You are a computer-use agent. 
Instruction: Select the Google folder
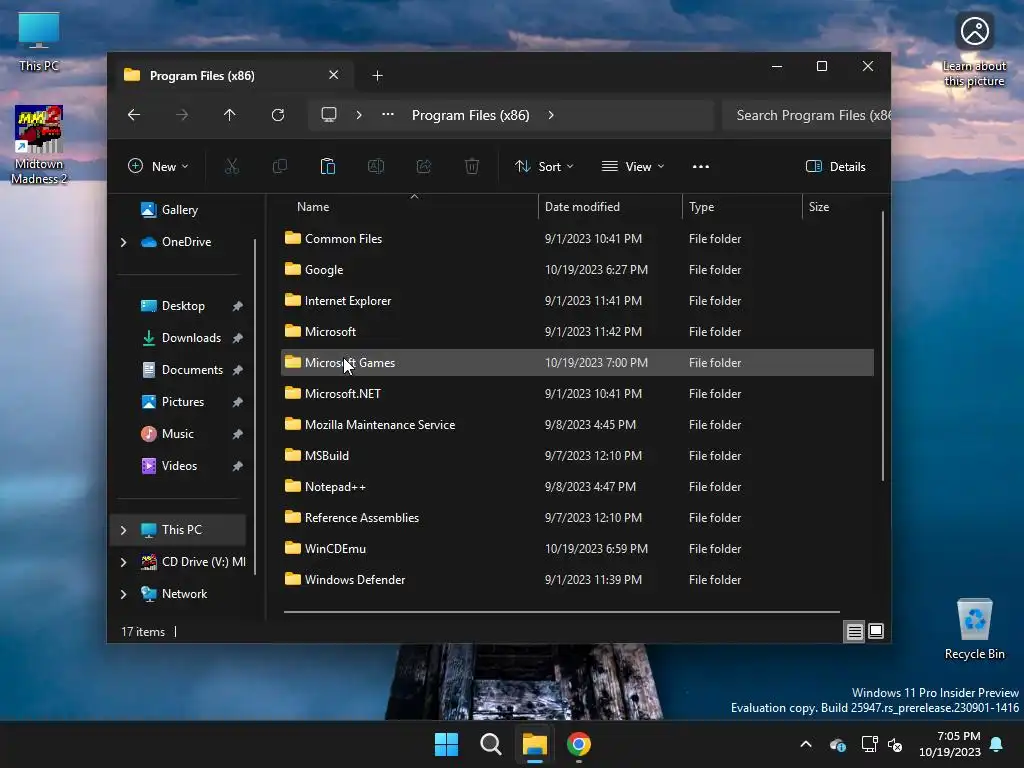(577, 270)
